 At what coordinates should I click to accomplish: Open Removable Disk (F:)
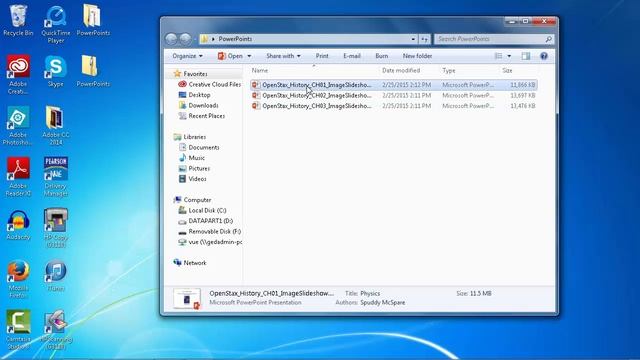pos(210,231)
